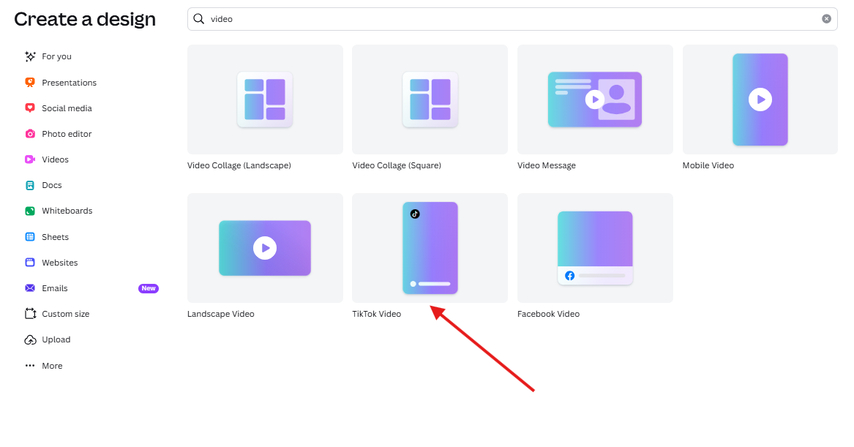Clear the search field with the X

[x=826, y=19]
